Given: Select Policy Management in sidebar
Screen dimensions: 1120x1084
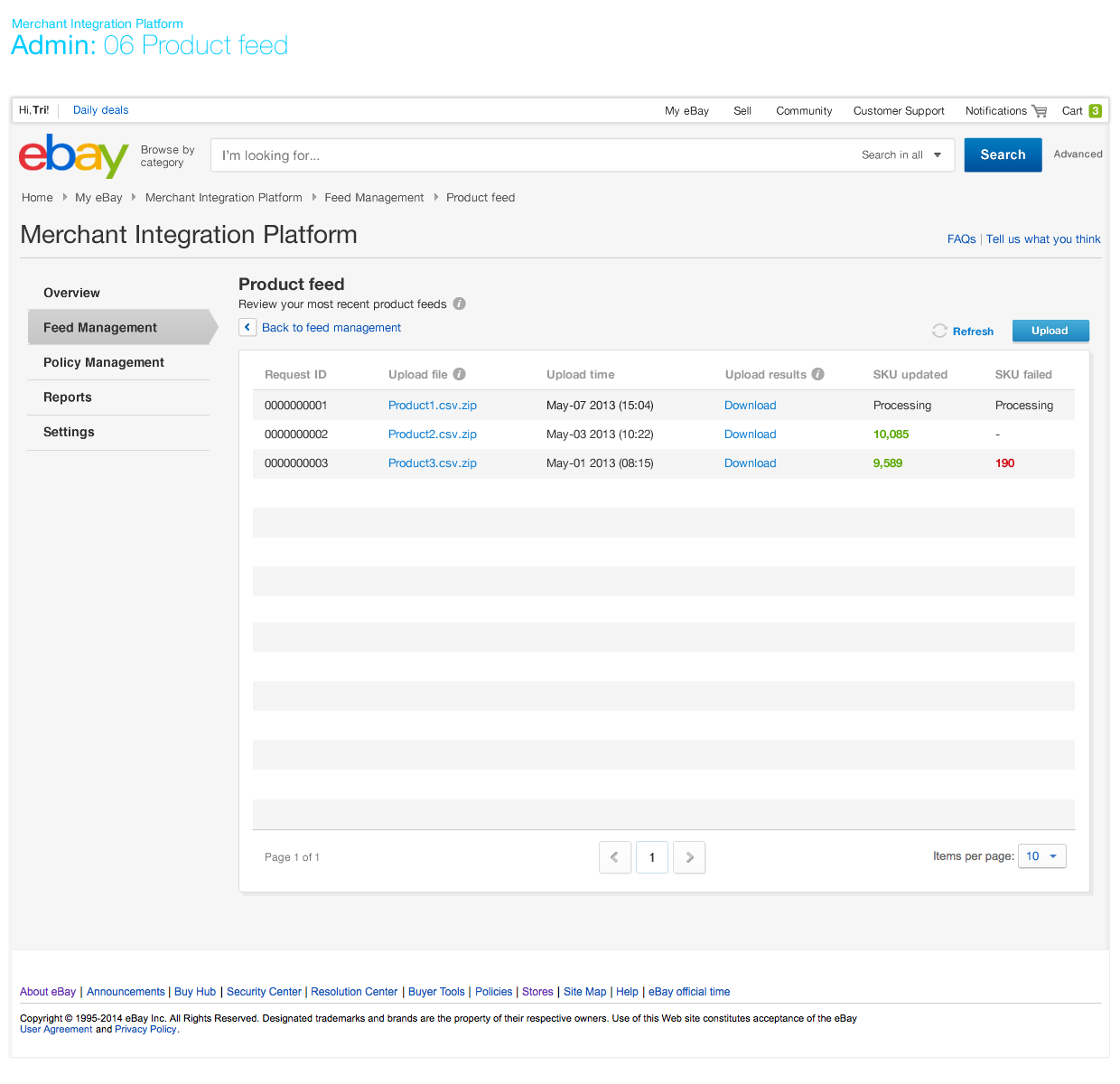Looking at the screenshot, I should tap(104, 362).
